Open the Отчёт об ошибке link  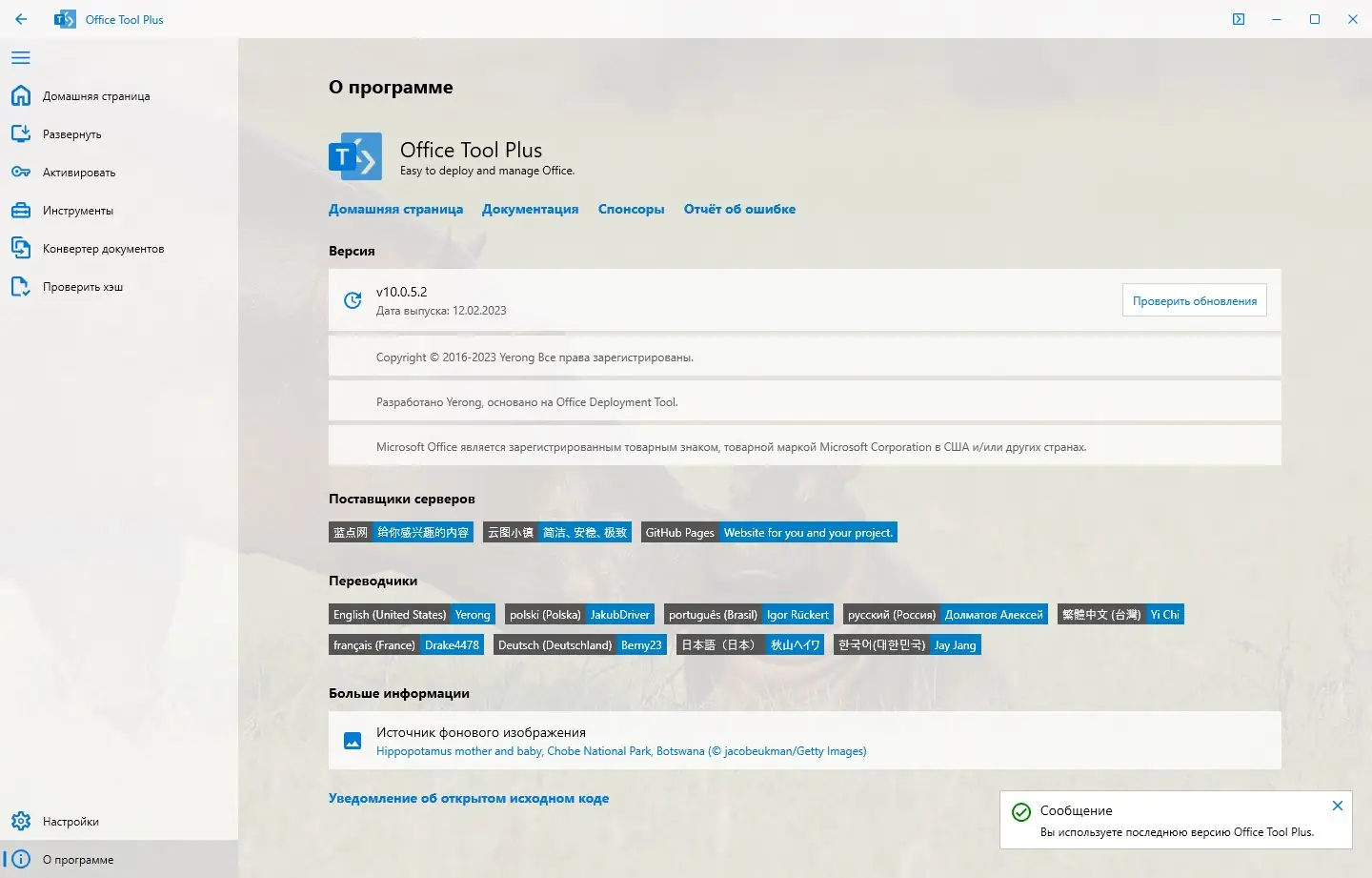click(739, 209)
